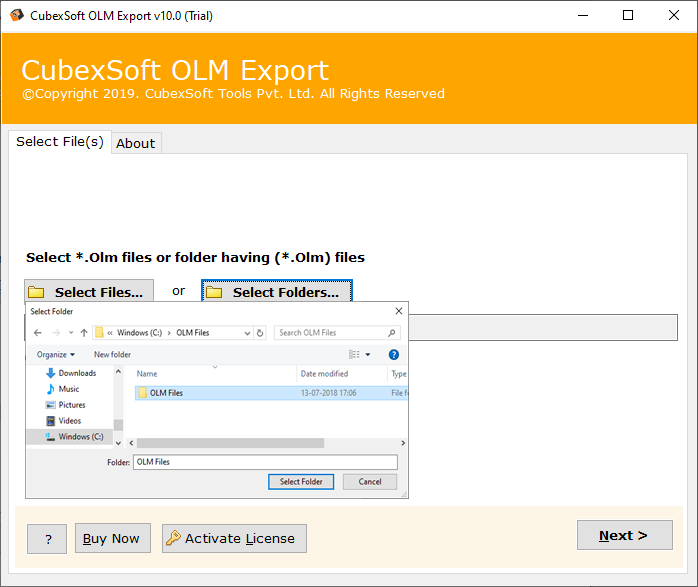Open the address bar path history dropdown
Screen dimensions: 698x587
click(246, 333)
